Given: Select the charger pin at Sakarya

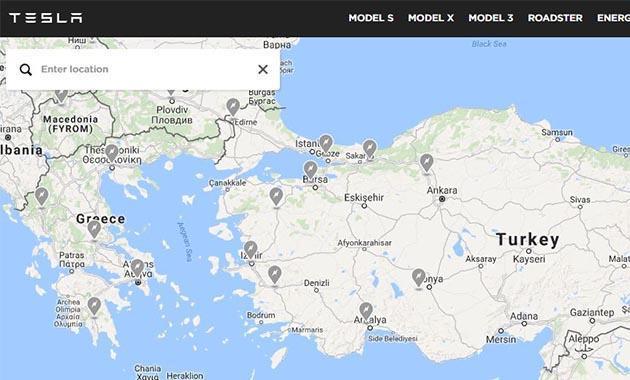Looking at the screenshot, I should coord(369,149).
